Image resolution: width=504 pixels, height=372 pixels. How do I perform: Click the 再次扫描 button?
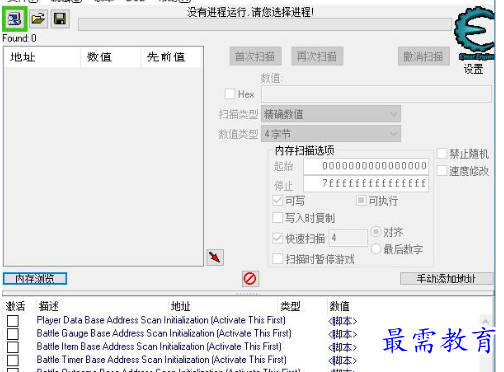coord(317,56)
